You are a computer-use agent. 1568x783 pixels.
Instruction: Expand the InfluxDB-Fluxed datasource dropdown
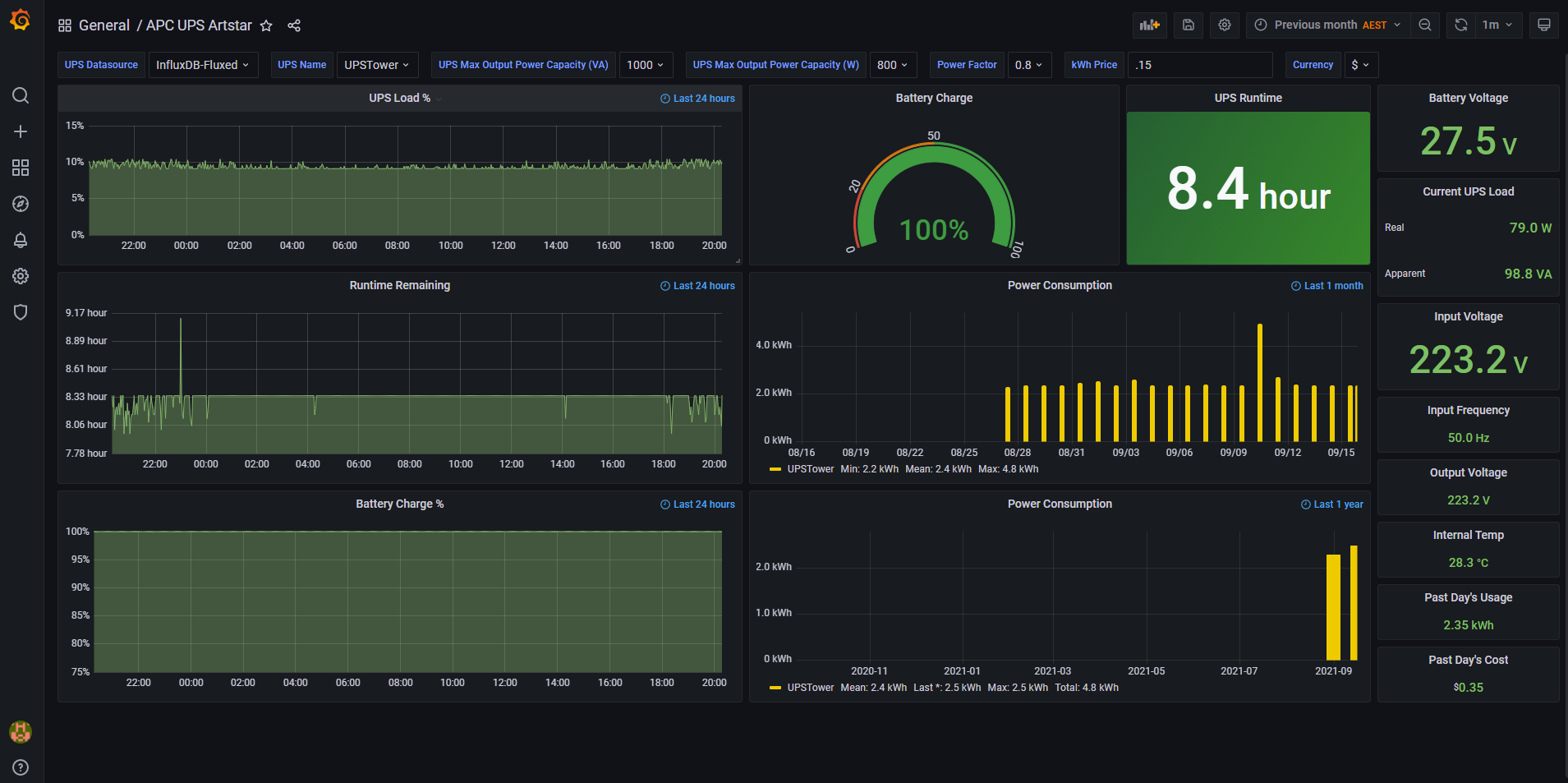(x=203, y=65)
